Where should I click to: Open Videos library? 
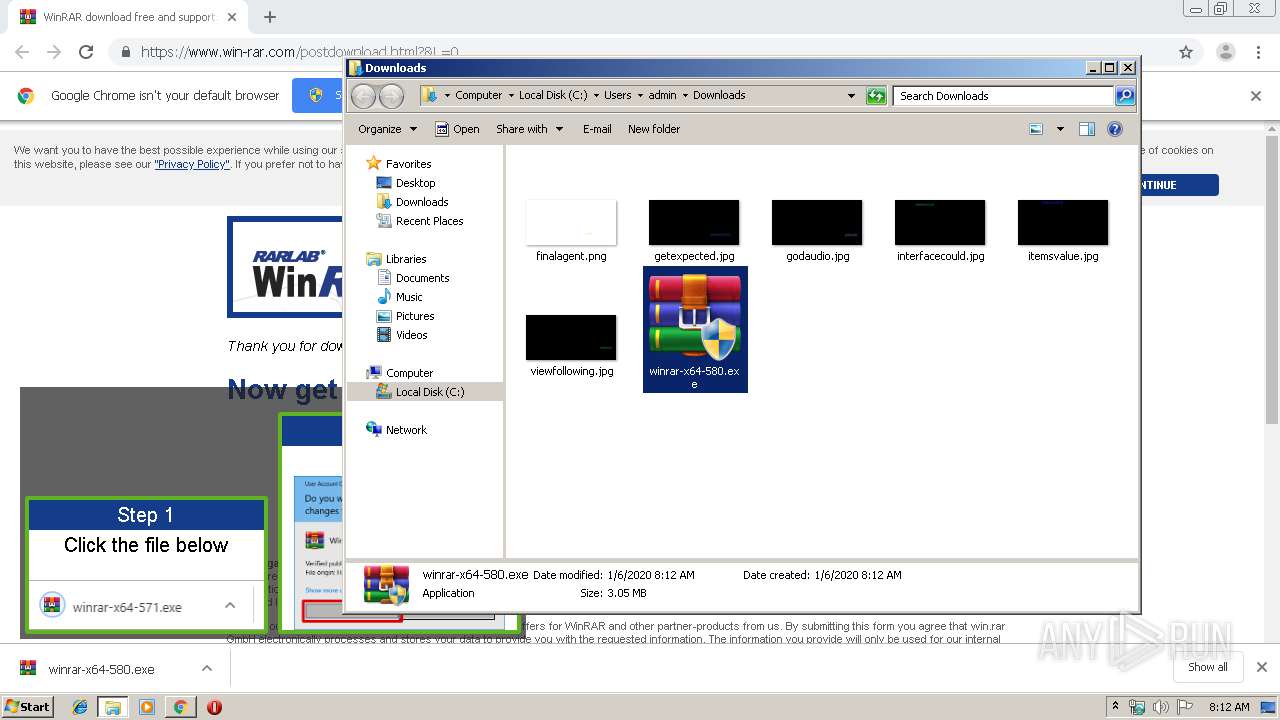[x=411, y=335]
